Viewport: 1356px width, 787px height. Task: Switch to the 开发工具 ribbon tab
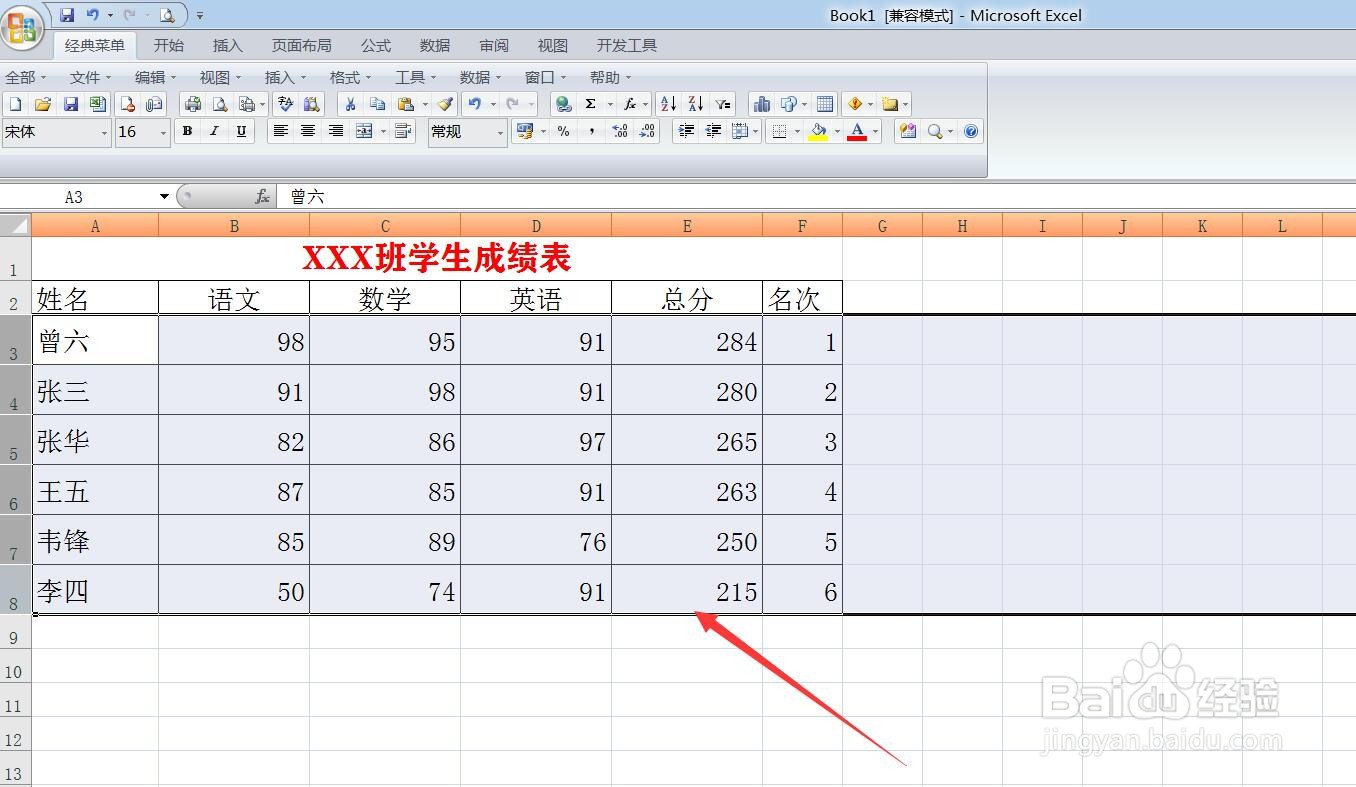tap(626, 45)
